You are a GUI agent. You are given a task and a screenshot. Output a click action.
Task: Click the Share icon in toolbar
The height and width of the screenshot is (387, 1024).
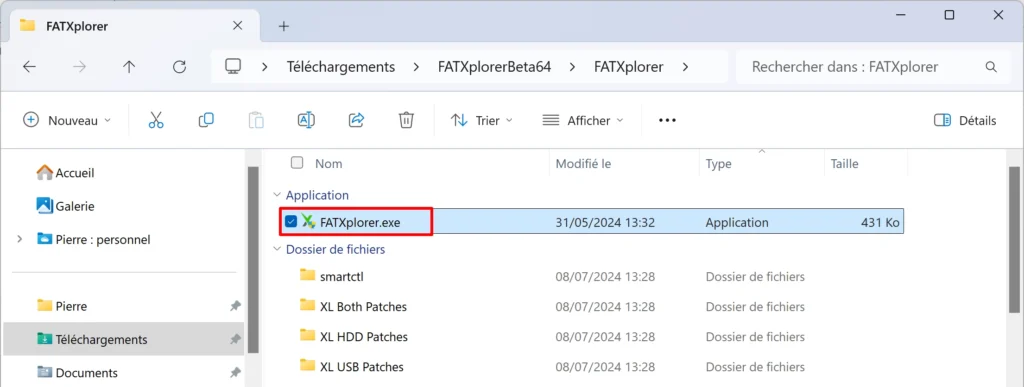tap(357, 120)
